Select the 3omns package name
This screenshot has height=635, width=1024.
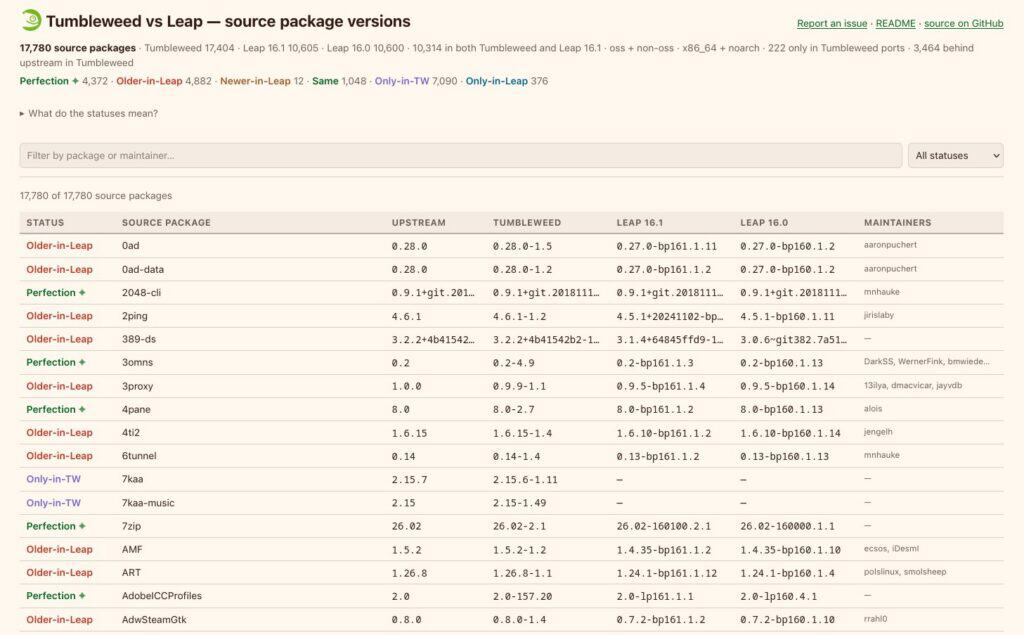pos(137,362)
